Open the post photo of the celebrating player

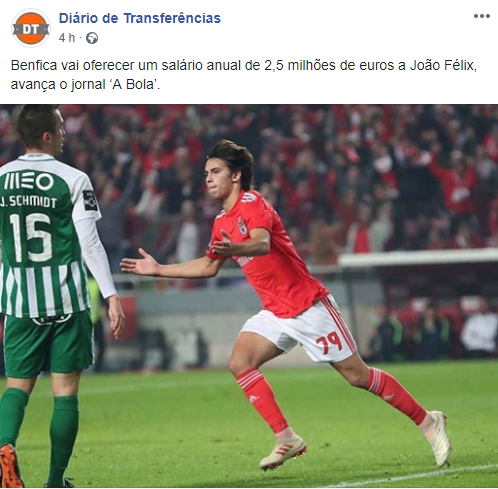tap(249, 296)
